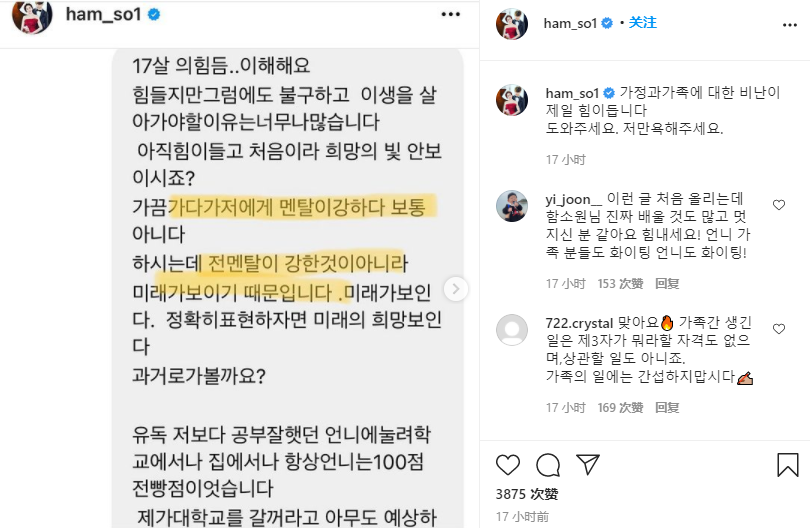
Task: Like yi_joon__'s comment with heart
Action: (779, 205)
